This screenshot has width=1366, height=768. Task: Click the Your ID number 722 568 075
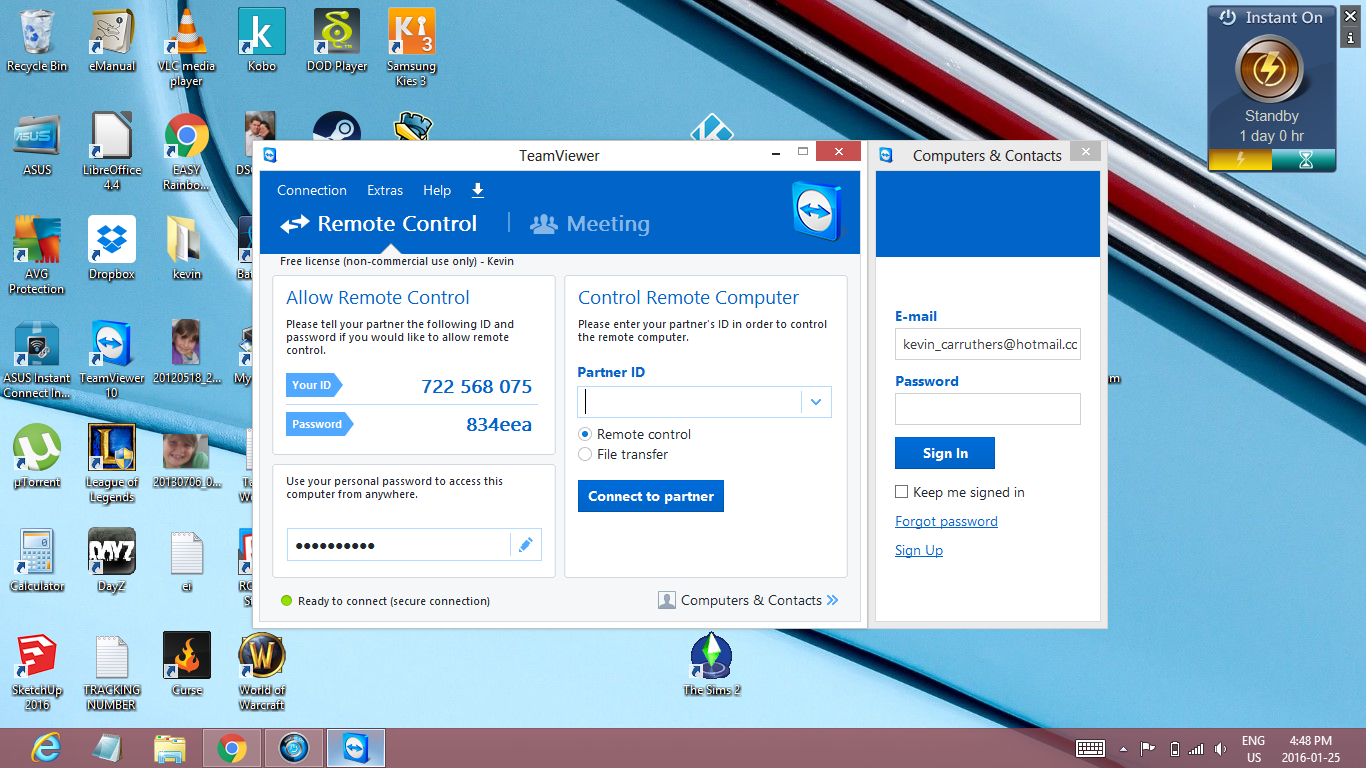tap(477, 386)
